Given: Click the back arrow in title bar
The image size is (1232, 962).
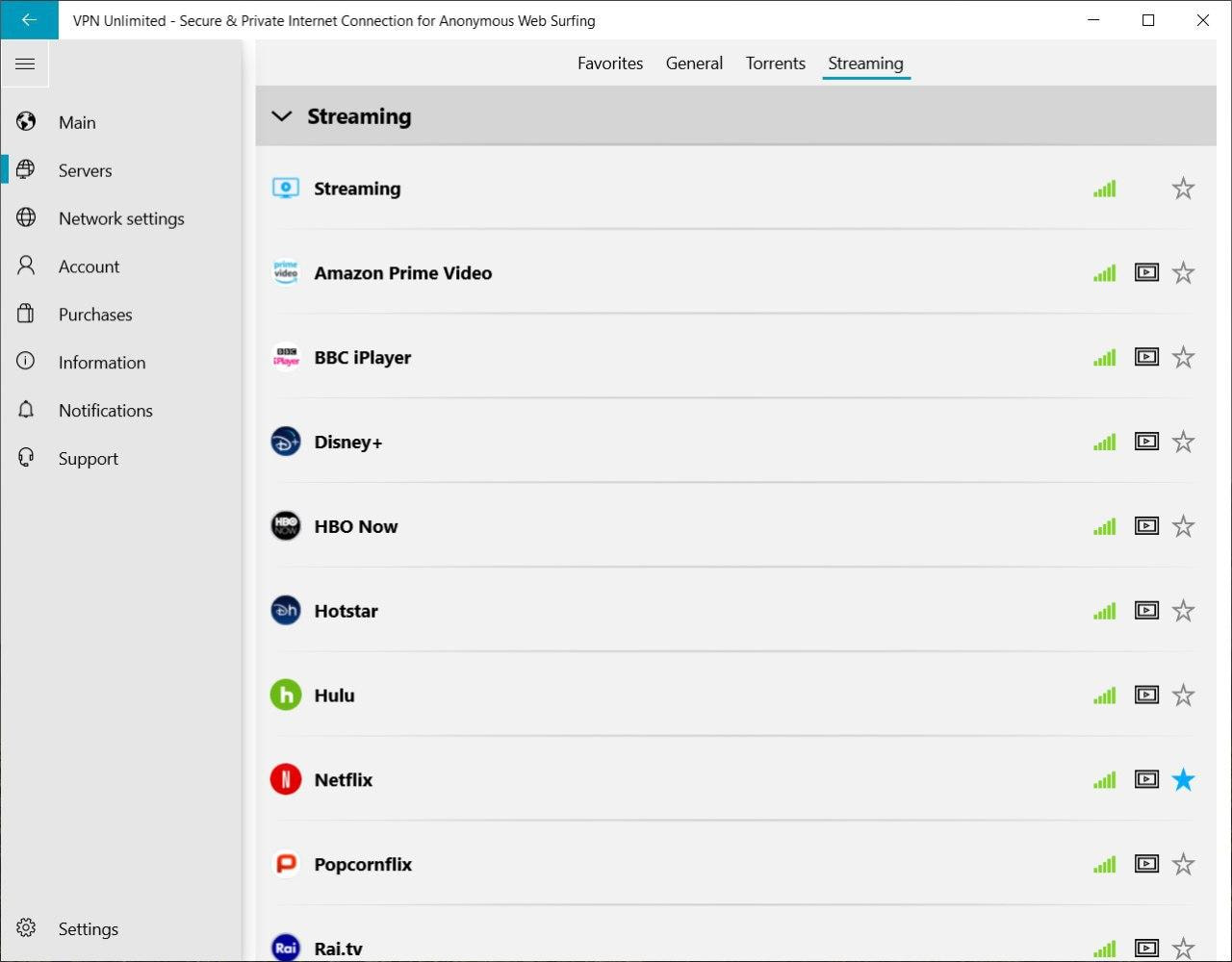Looking at the screenshot, I should pos(29,20).
